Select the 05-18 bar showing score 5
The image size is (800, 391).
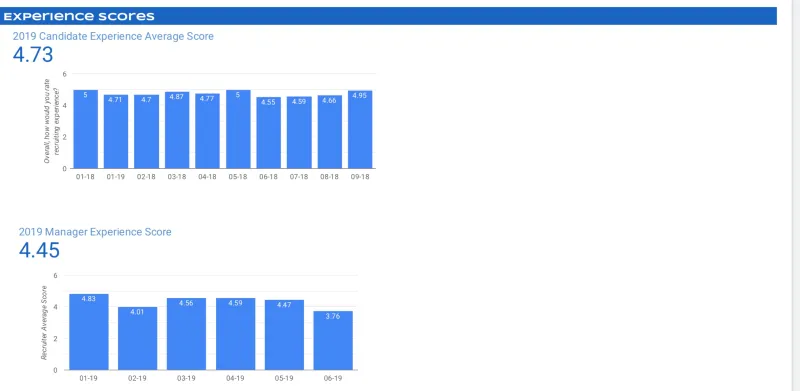tap(238, 129)
